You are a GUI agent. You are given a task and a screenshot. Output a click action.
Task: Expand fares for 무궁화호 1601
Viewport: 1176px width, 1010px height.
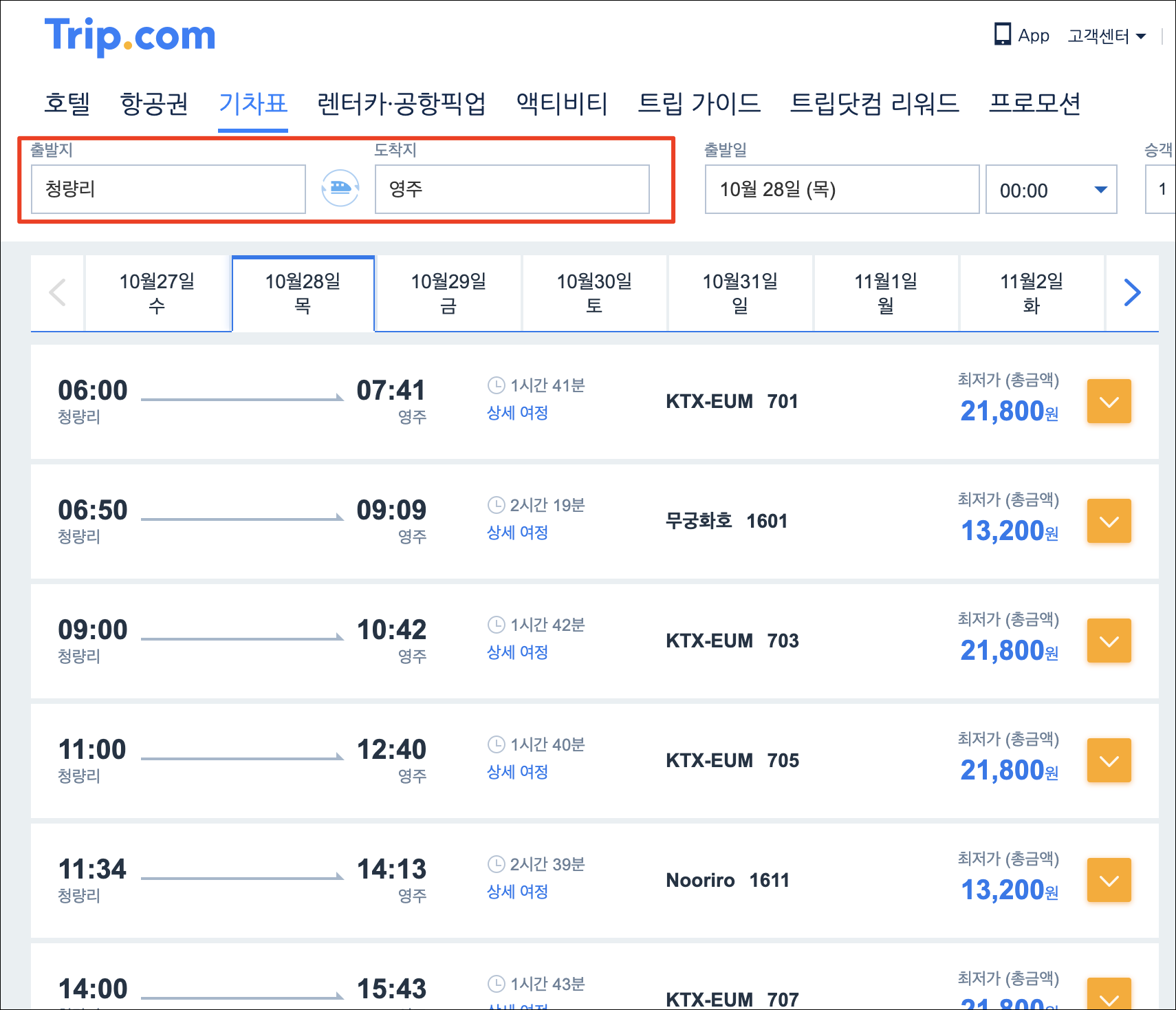tap(1109, 521)
